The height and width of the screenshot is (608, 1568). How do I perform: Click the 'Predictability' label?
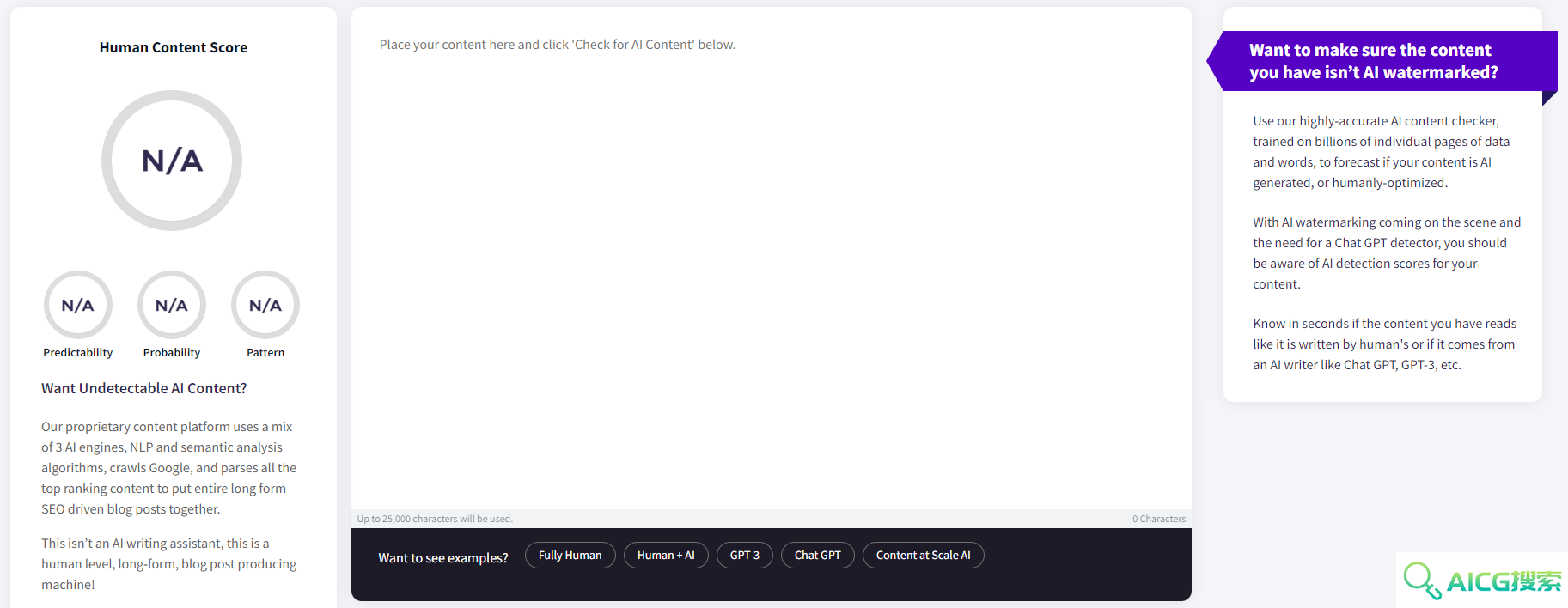tap(78, 352)
